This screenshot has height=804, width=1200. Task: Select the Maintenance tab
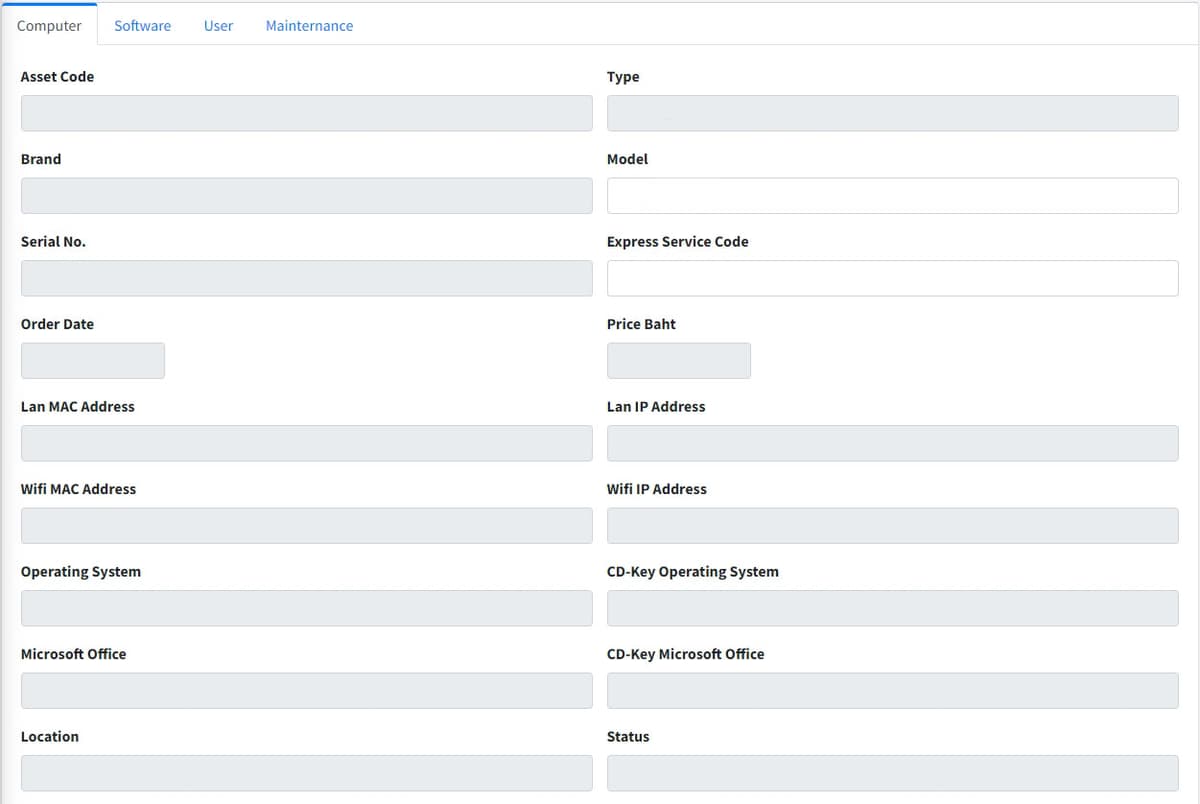pyautogui.click(x=309, y=26)
